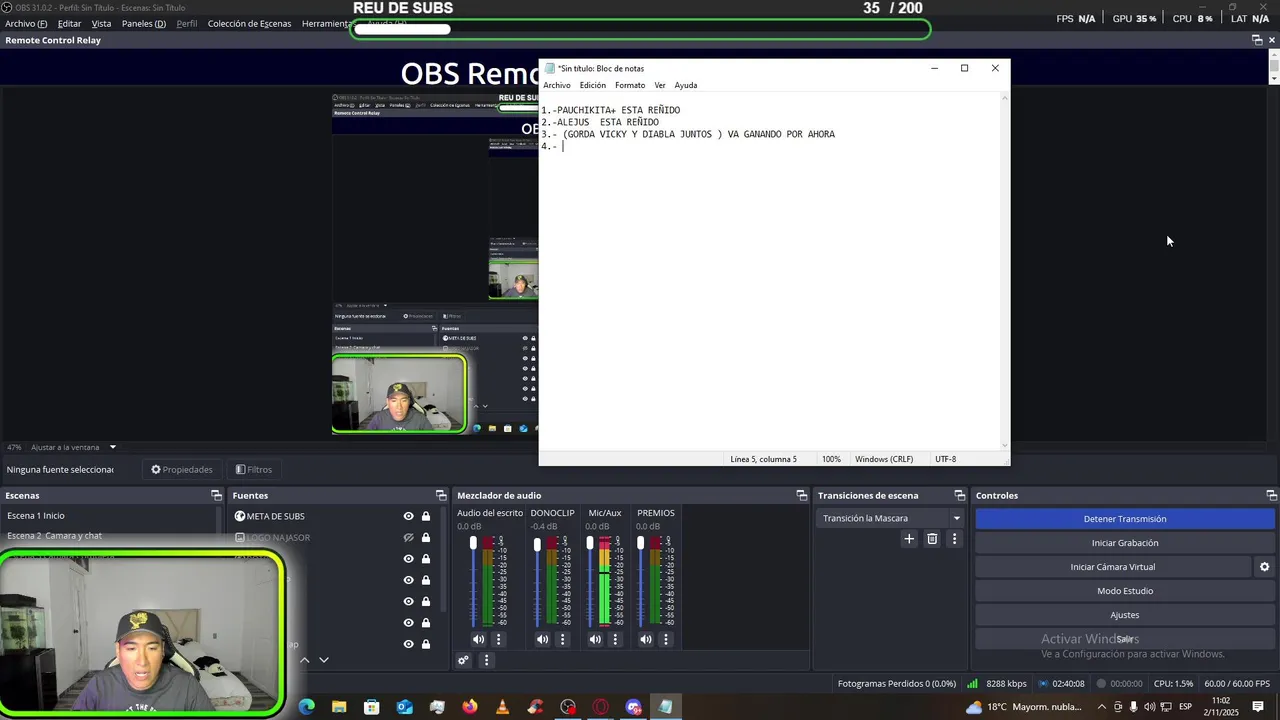The height and width of the screenshot is (720, 1280).
Task: Click Detener Transmisión button
Action: pyautogui.click(x=1125, y=519)
